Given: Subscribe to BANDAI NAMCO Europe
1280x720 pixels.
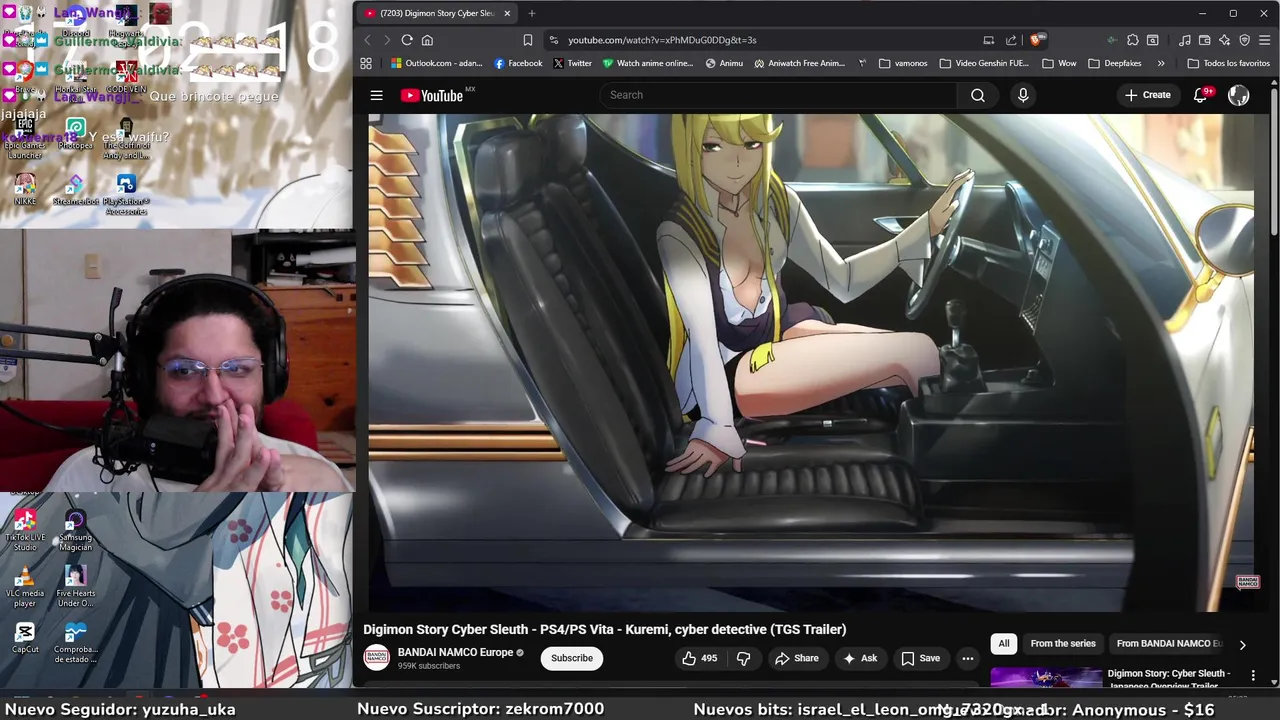Looking at the screenshot, I should tap(572, 658).
